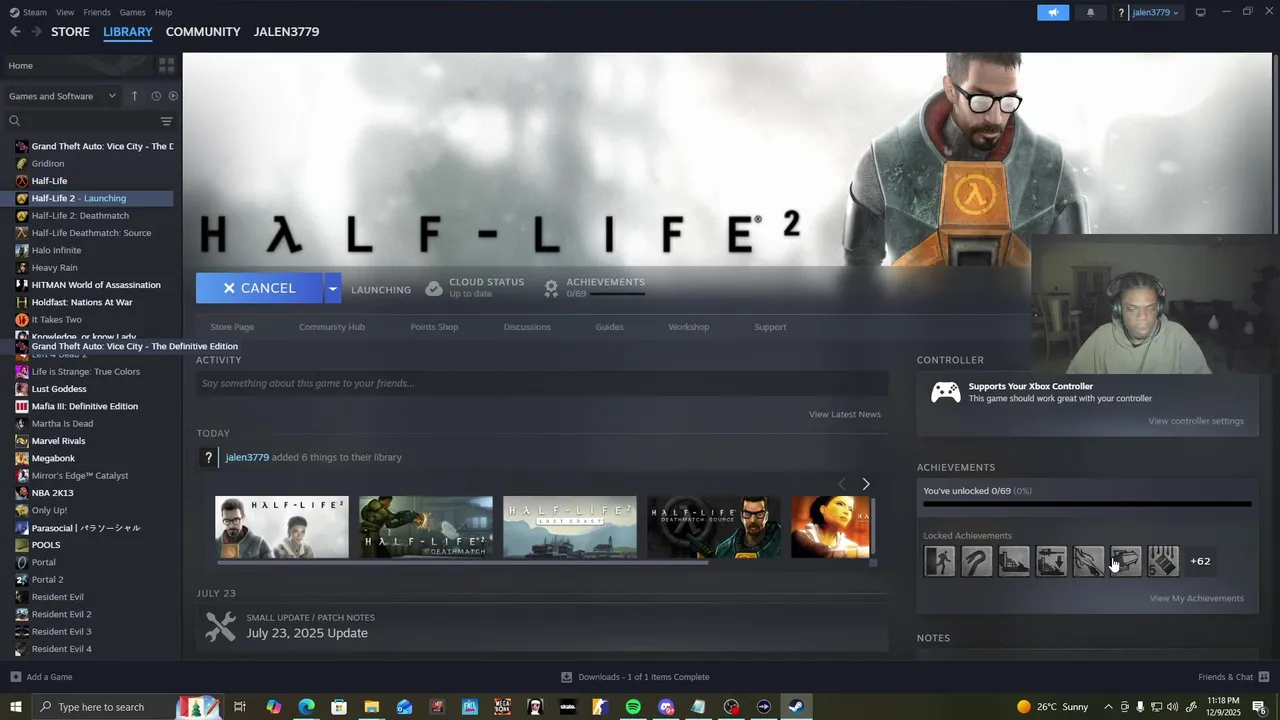Go to the COMMUNITY tab

click(203, 32)
